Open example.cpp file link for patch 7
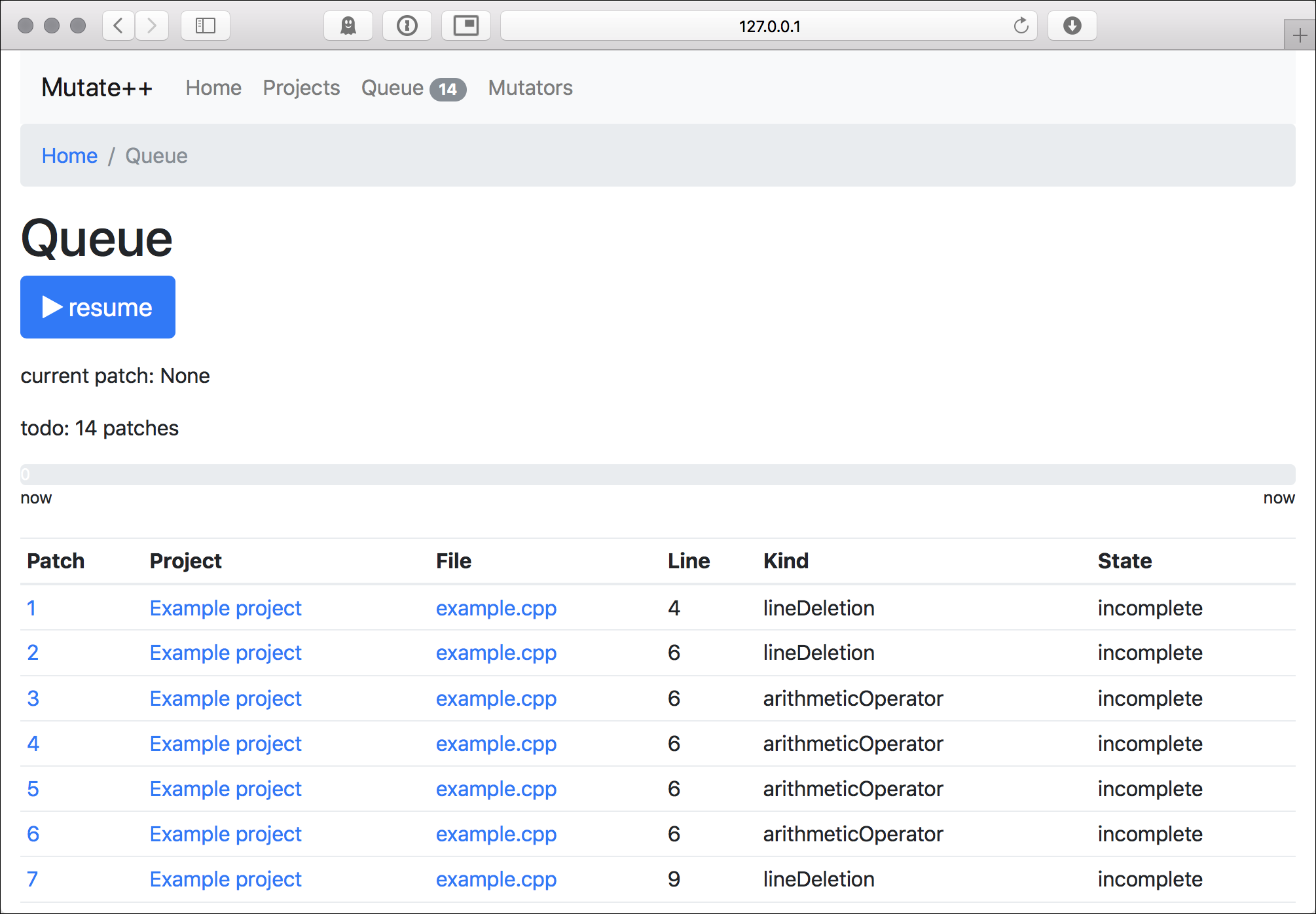This screenshot has height=914, width=1316. [x=496, y=879]
